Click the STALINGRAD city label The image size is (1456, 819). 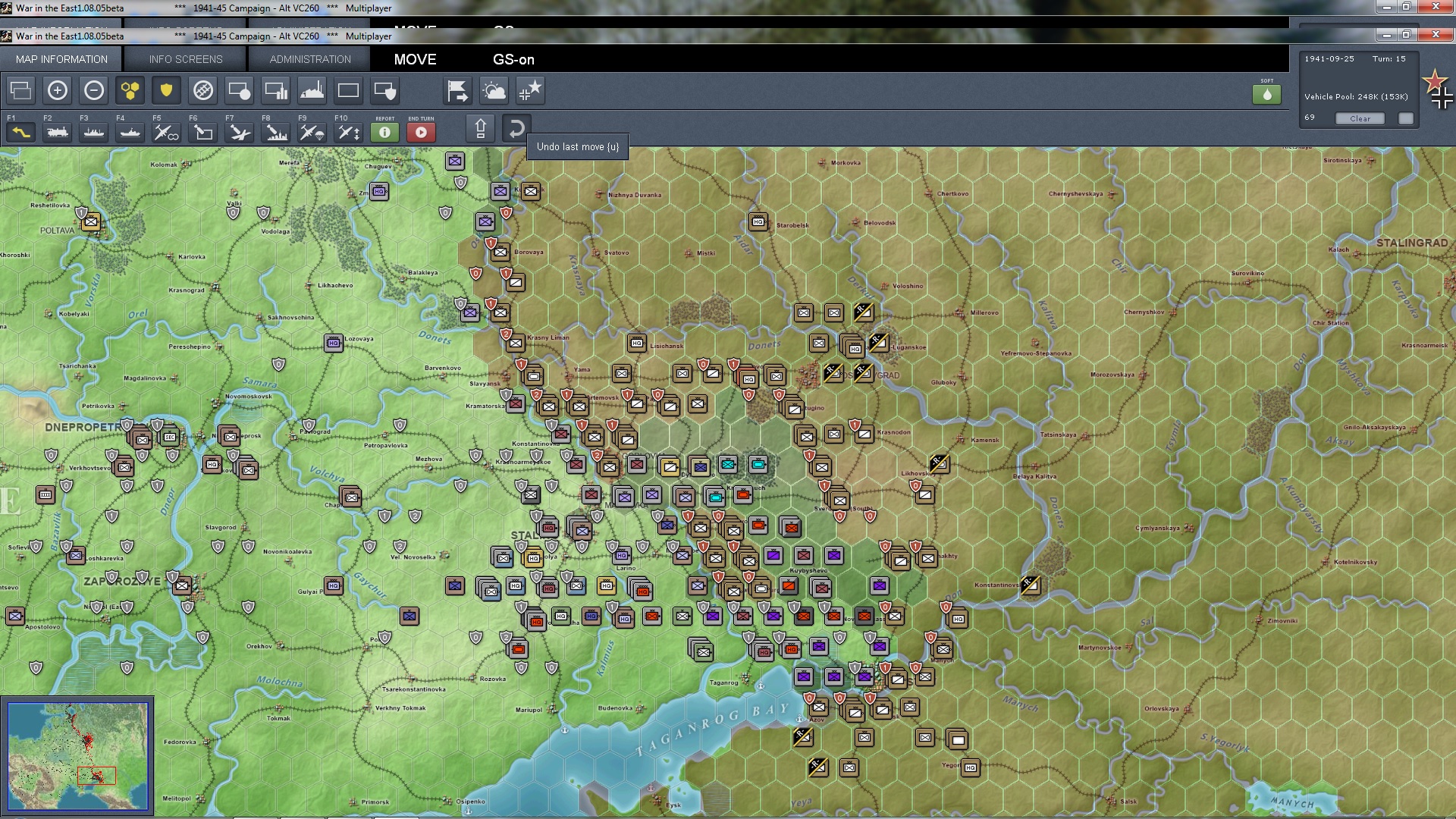pyautogui.click(x=1412, y=243)
